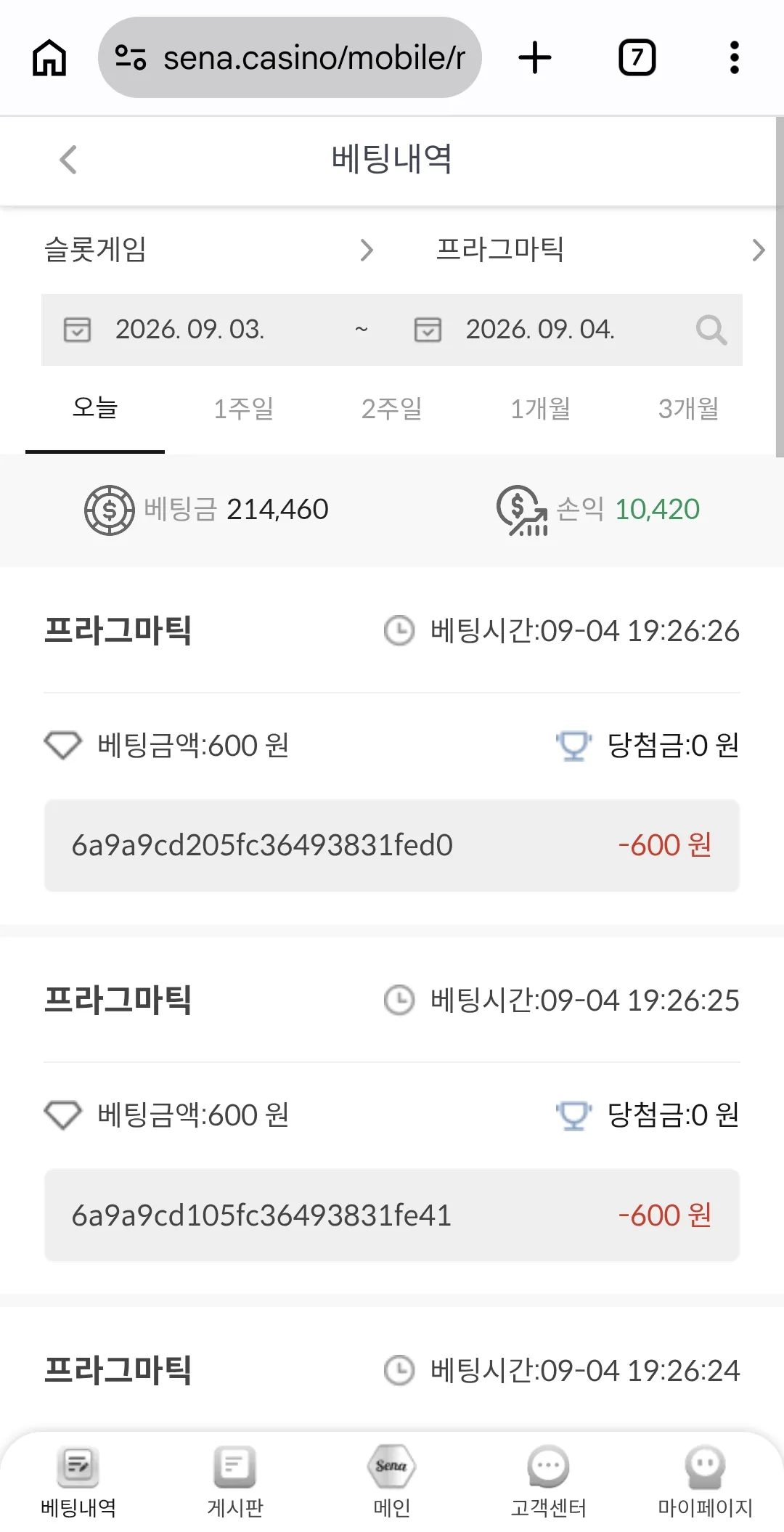The image size is (784, 1532).
Task: Select the 1주일 period tab
Action: click(x=244, y=409)
